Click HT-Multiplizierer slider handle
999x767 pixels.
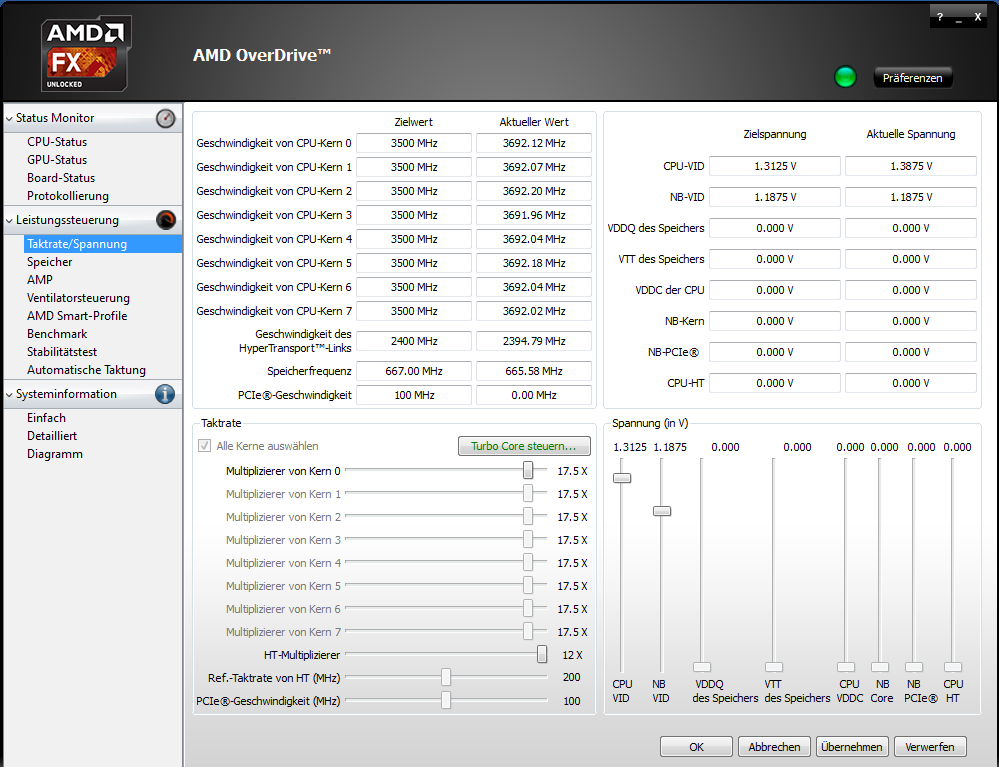click(x=542, y=654)
